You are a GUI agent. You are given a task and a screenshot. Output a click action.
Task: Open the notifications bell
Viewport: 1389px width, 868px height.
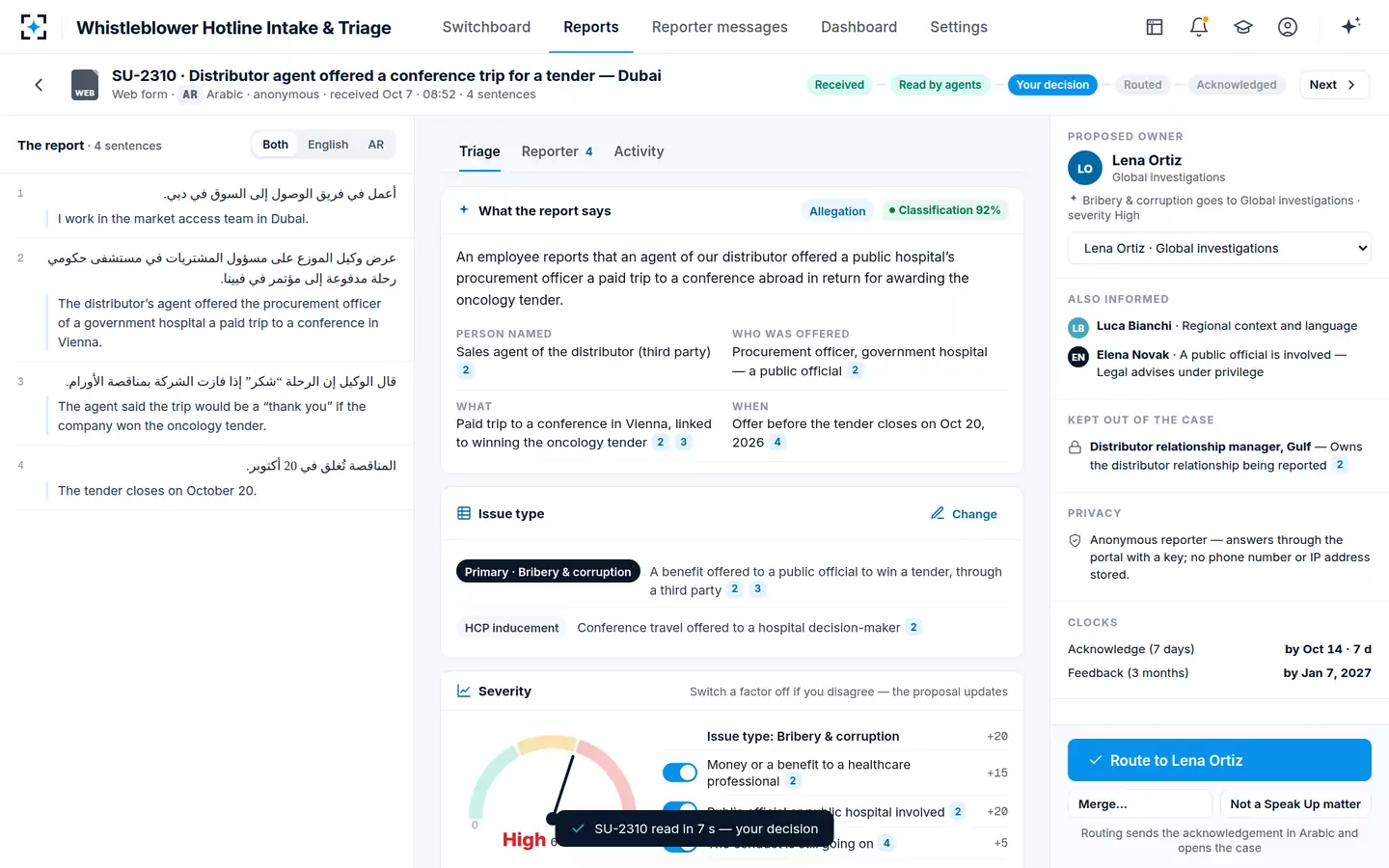[1199, 27]
